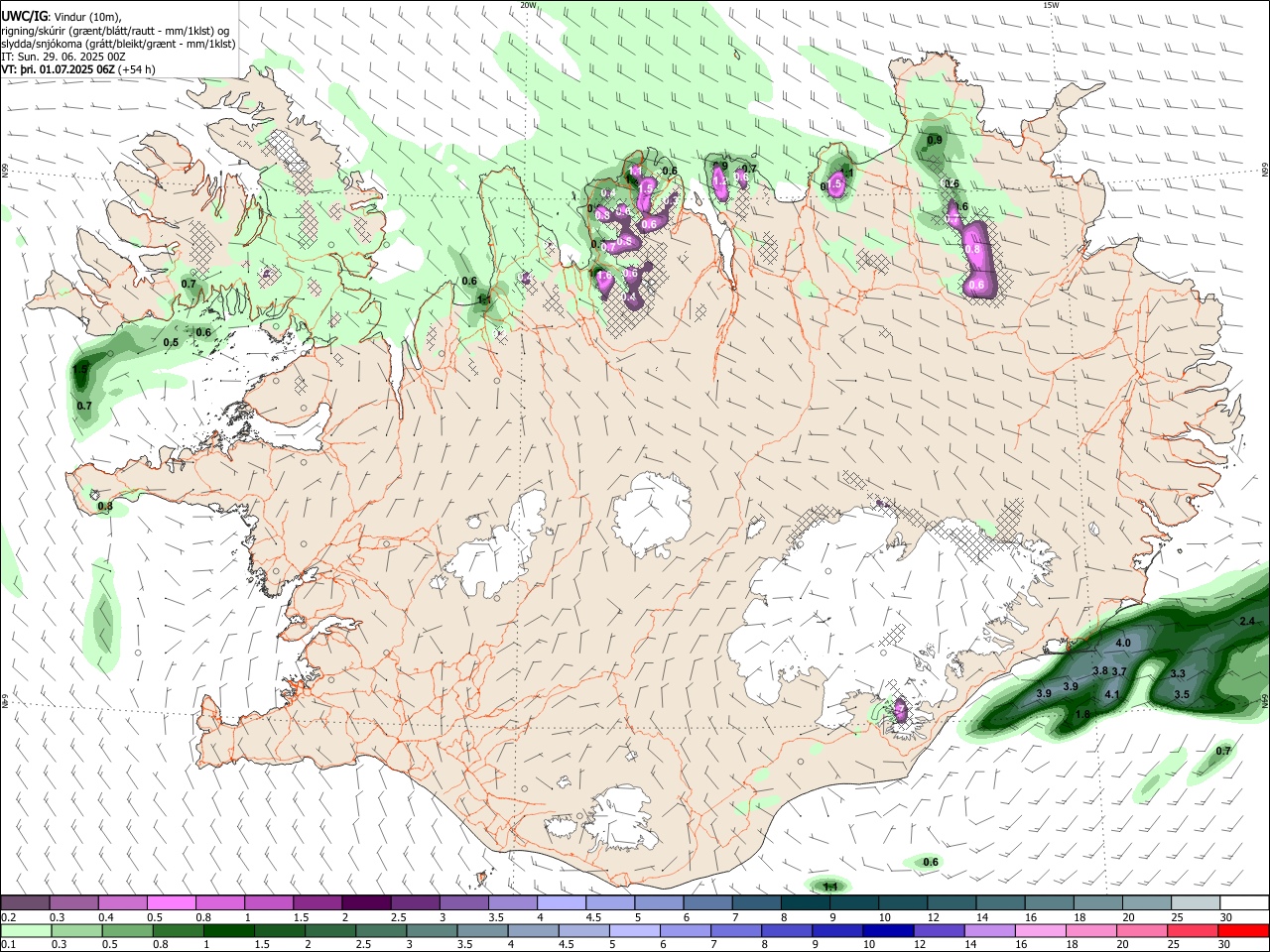The image size is (1270, 952).
Task: Click the 3.8 rainfall value
Action: [1100, 670]
